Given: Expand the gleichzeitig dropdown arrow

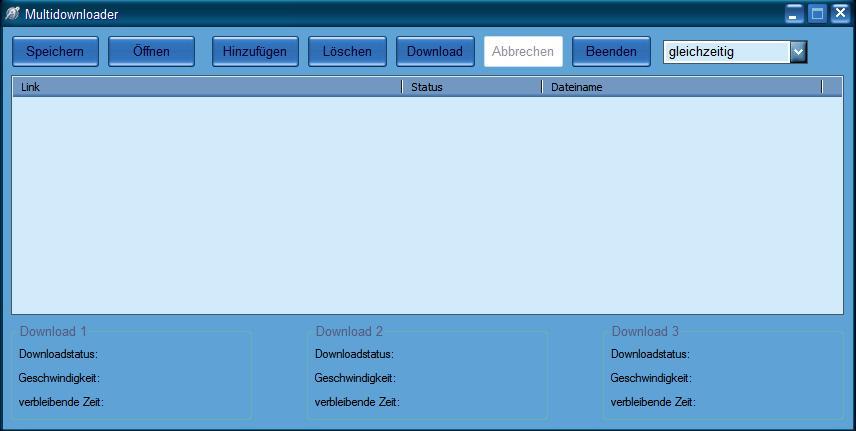Looking at the screenshot, I should coord(798,52).
